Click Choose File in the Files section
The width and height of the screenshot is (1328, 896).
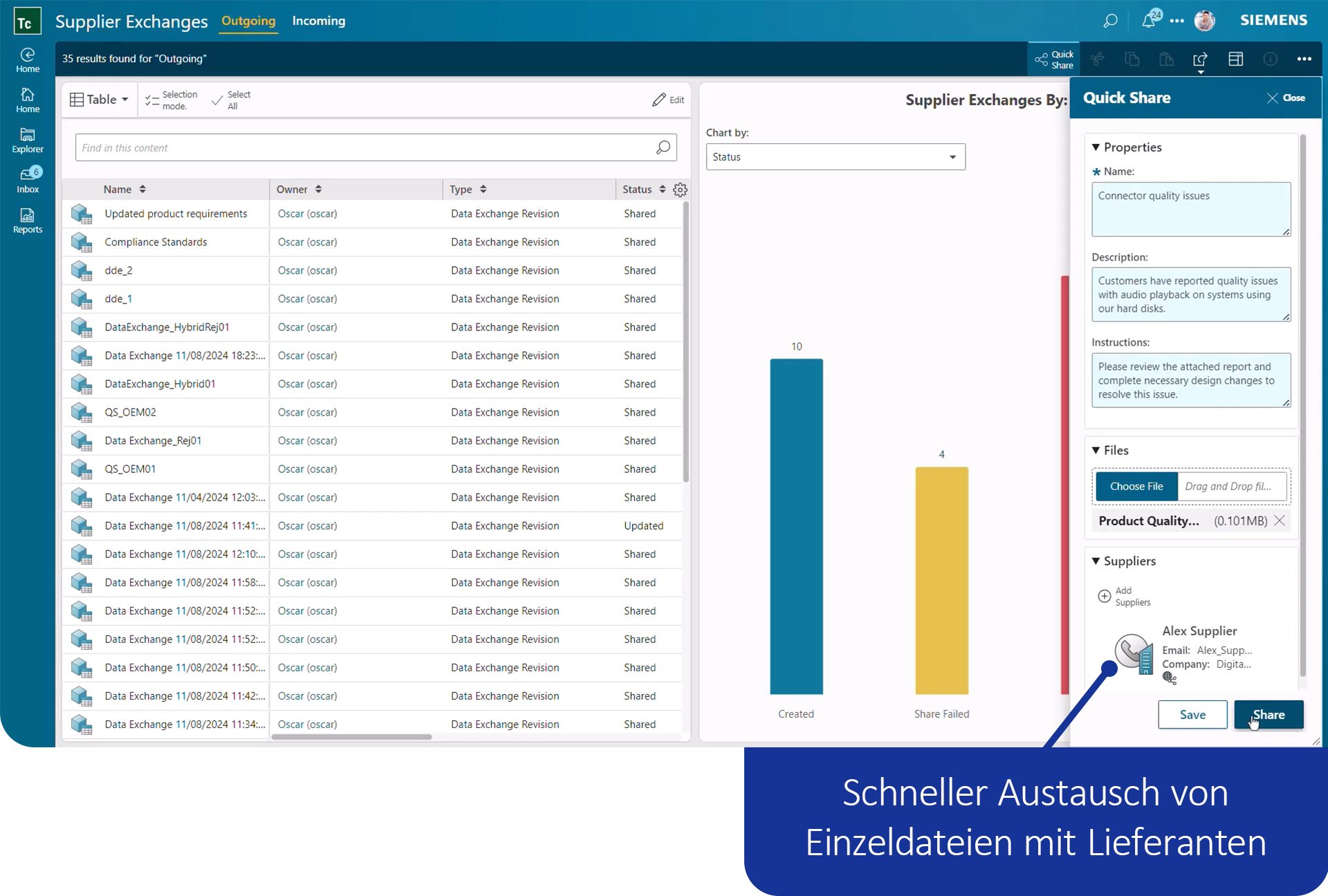pyautogui.click(x=1136, y=486)
